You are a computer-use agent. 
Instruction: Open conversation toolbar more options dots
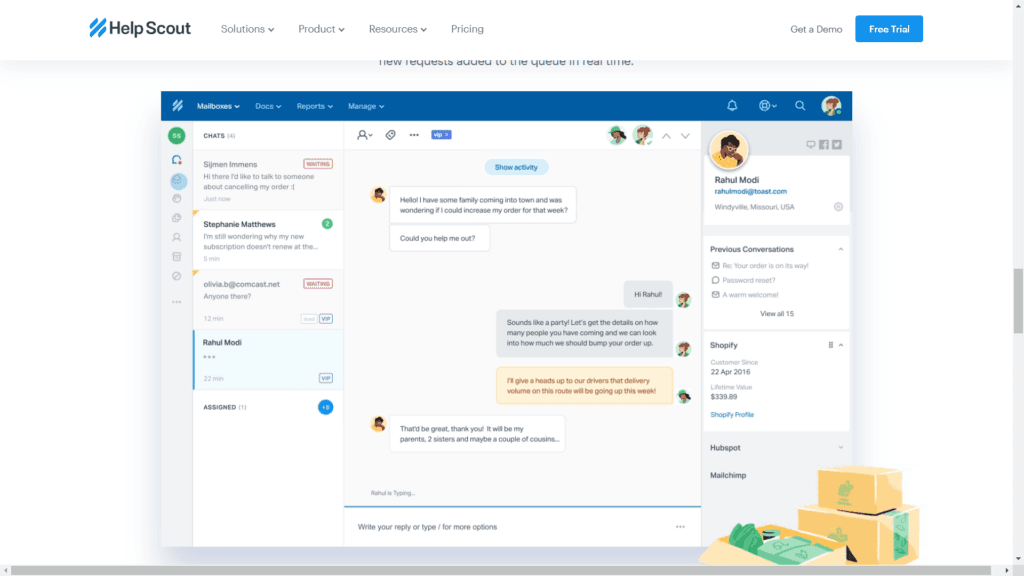click(x=414, y=135)
